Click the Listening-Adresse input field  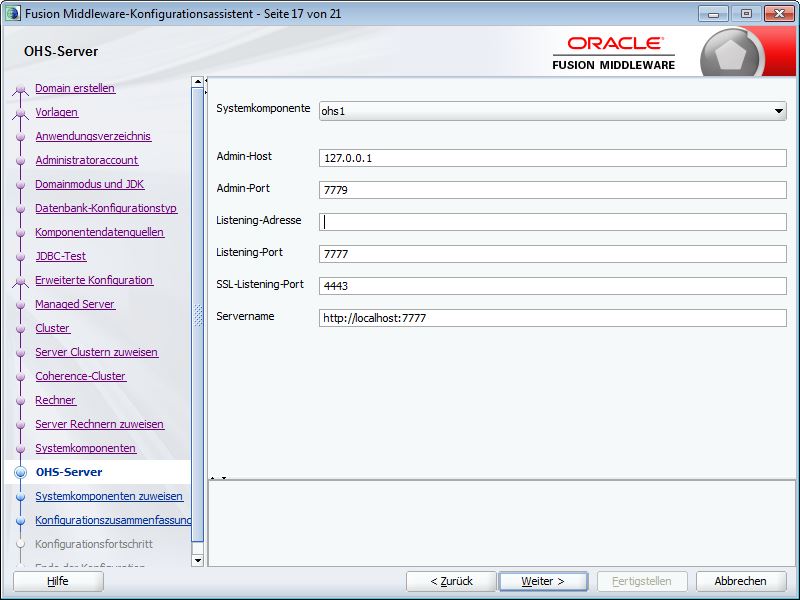(550, 220)
